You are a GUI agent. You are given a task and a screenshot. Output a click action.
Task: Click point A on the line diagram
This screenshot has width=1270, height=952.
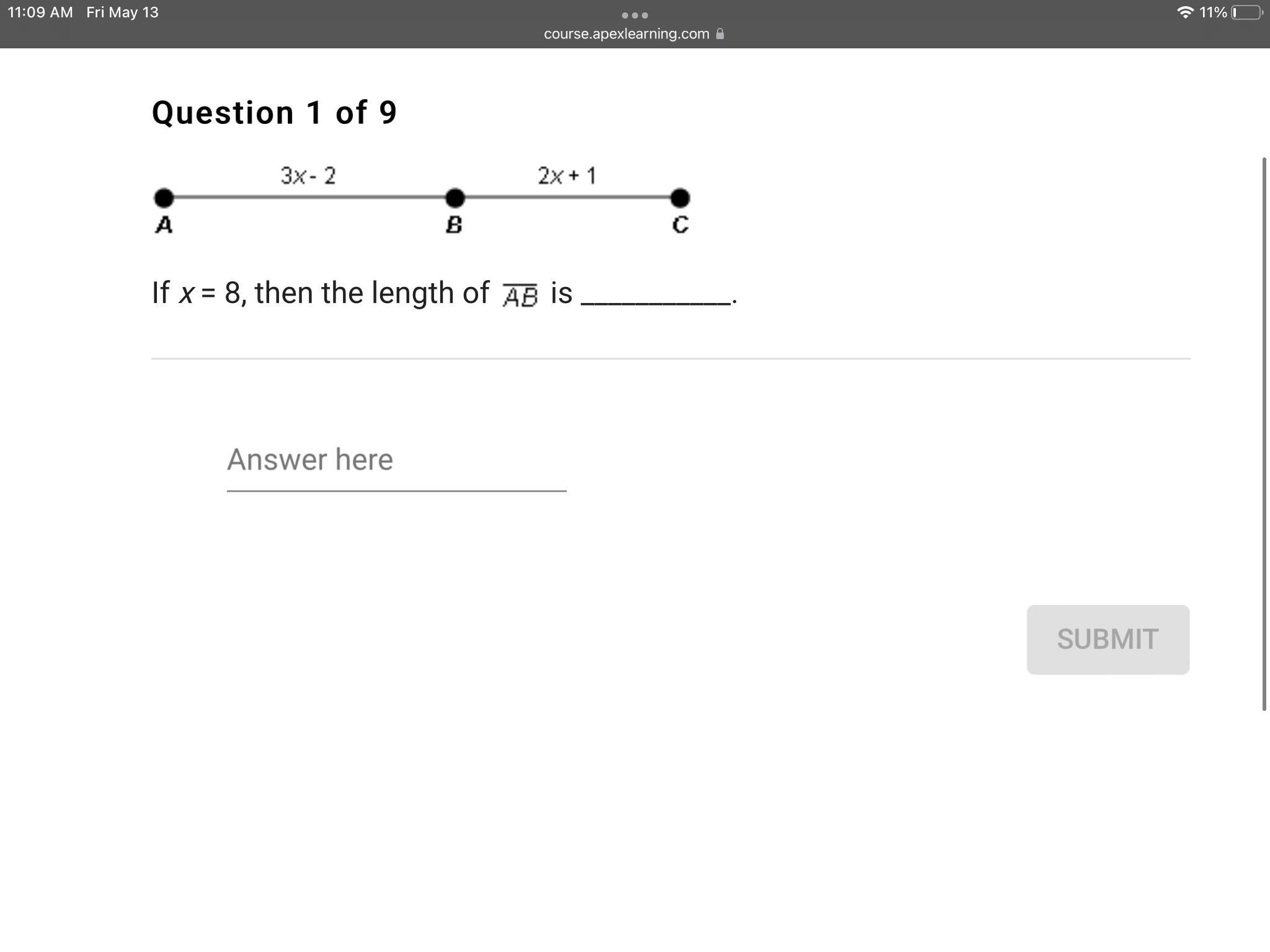coord(164,198)
